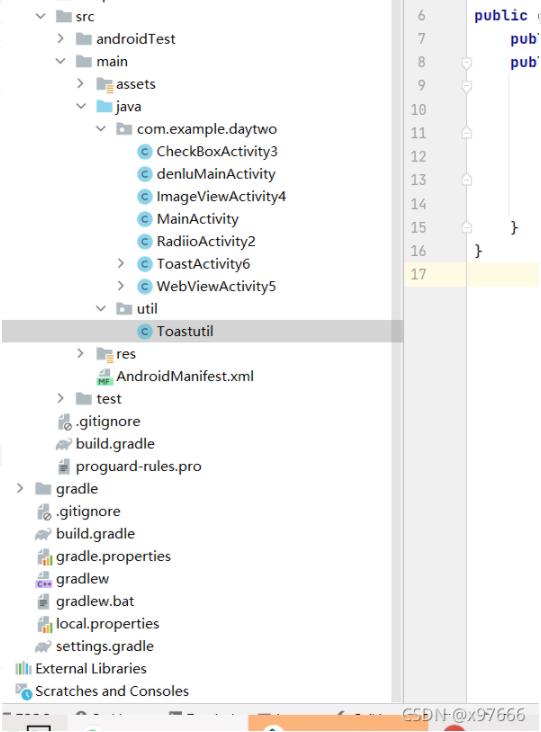Viewport: 541px width, 732px height.
Task: Expand the ToastActivity6 class node
Action: (121, 263)
